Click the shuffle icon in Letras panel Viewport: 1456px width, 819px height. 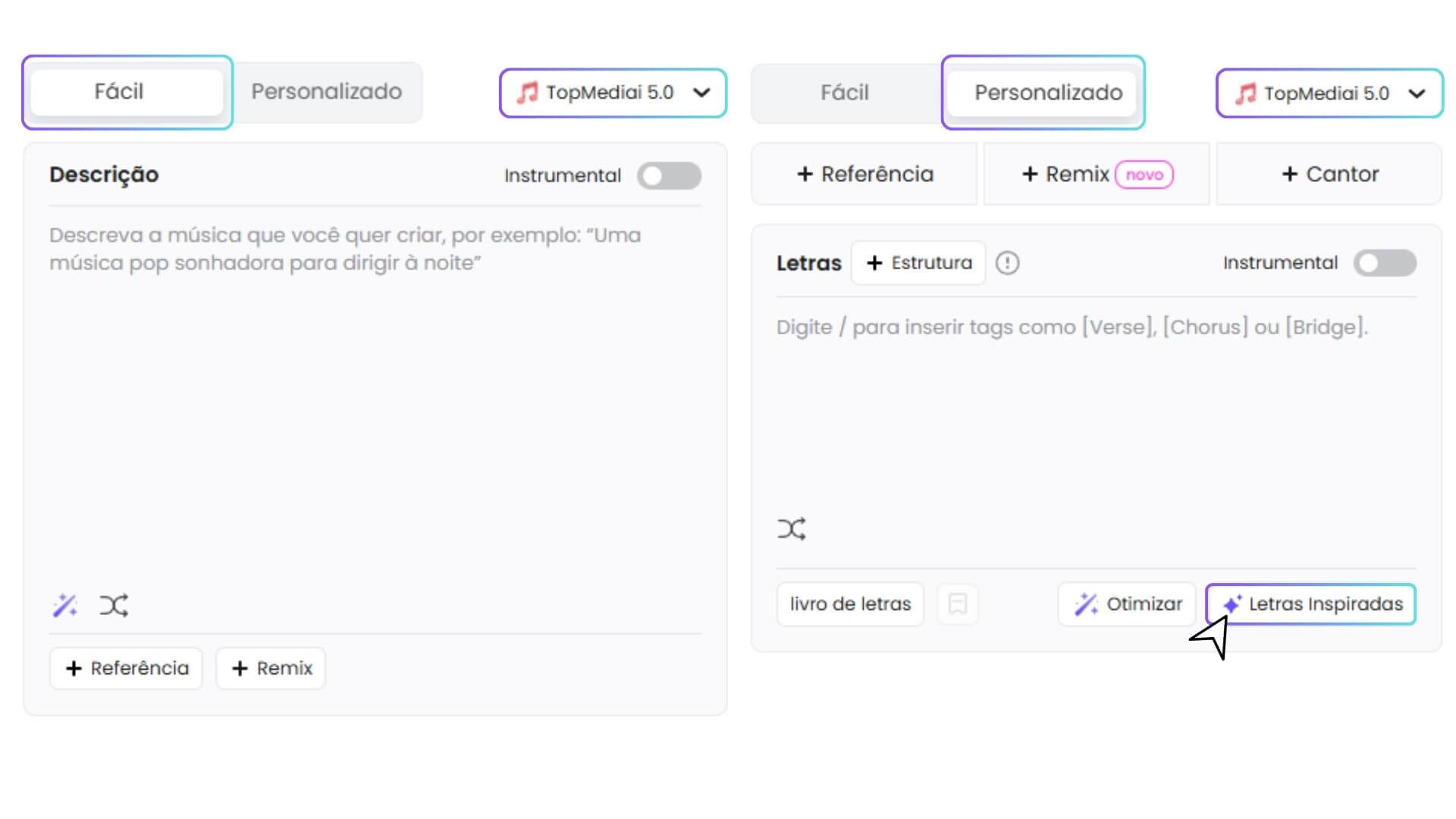792,529
